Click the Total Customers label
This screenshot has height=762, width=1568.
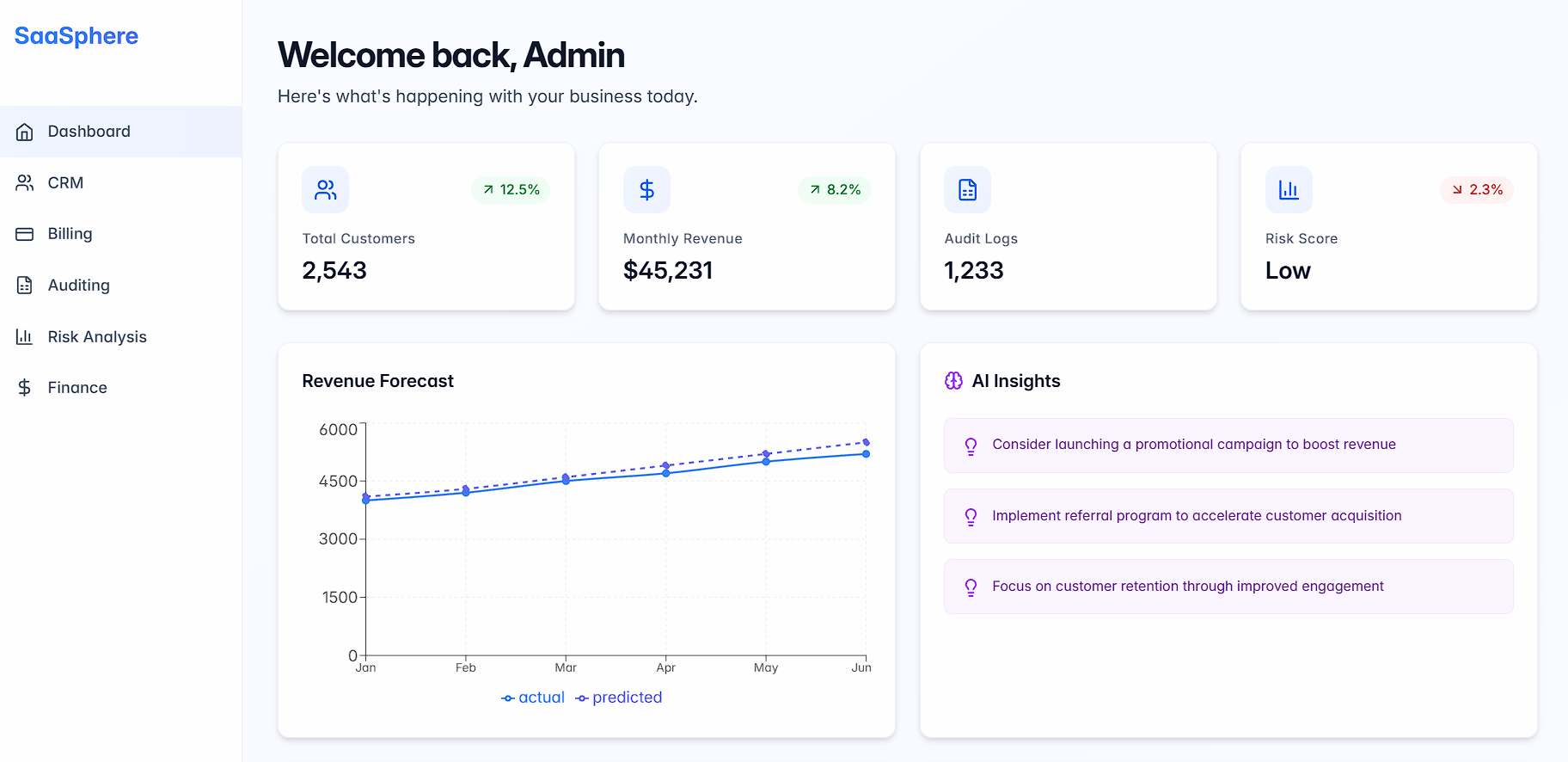point(358,239)
